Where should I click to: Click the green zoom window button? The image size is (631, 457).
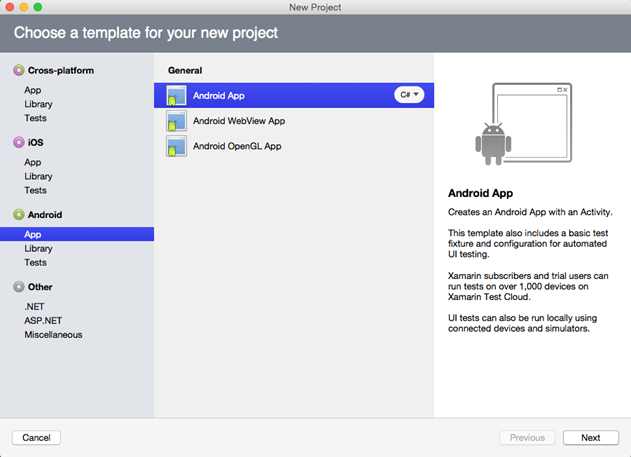click(x=39, y=7)
